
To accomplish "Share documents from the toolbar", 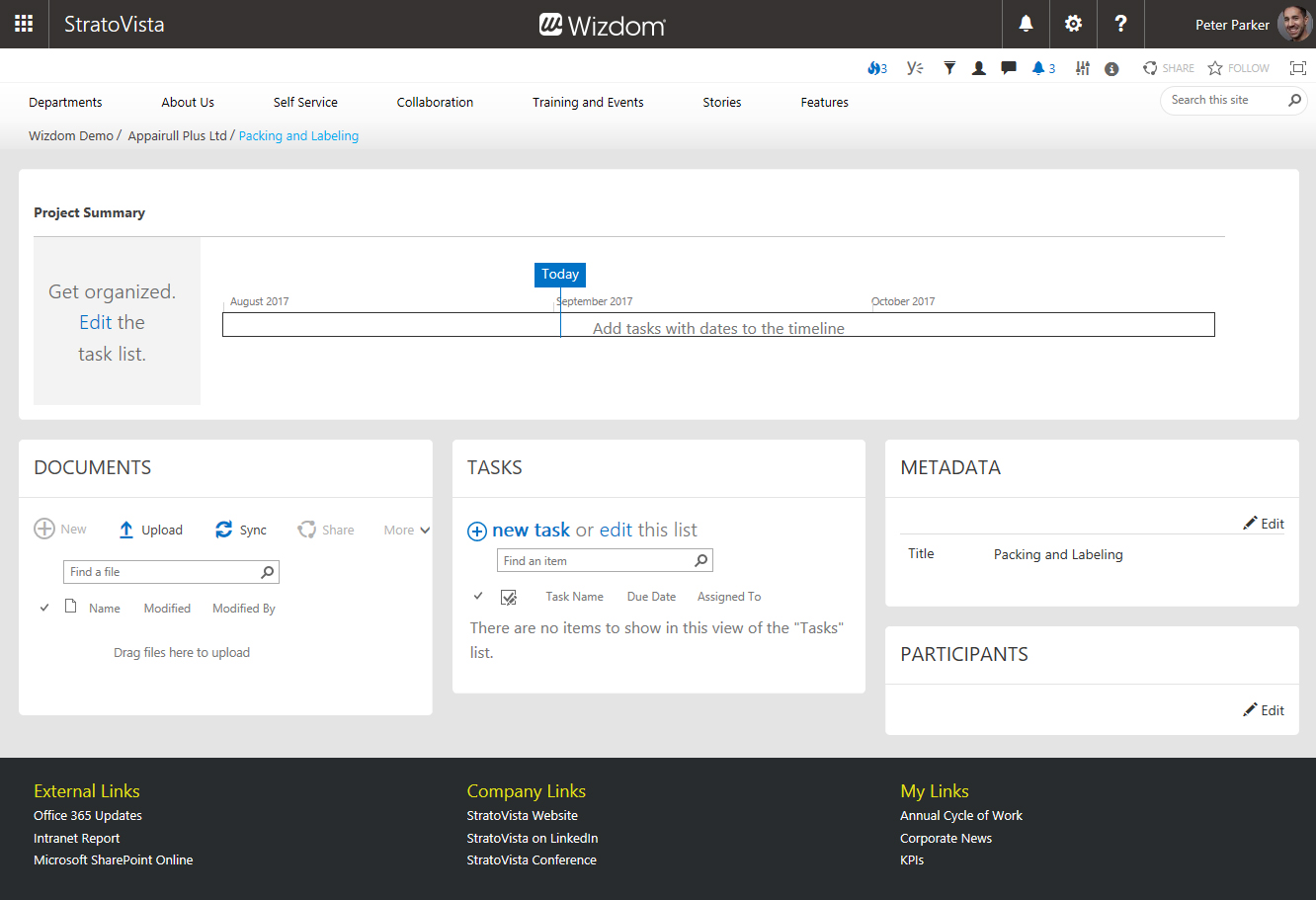I will [x=326, y=530].
